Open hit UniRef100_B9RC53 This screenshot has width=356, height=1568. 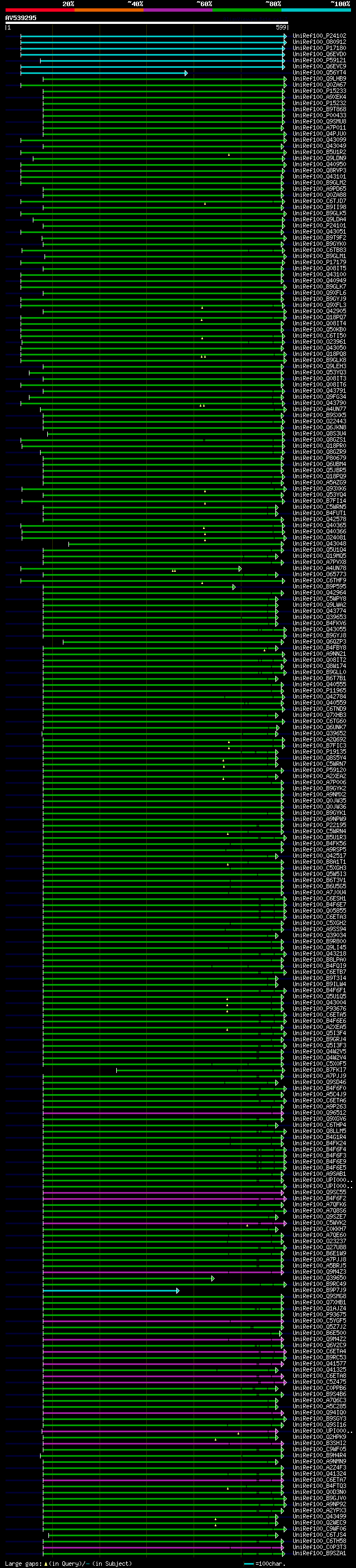click(x=319, y=1357)
